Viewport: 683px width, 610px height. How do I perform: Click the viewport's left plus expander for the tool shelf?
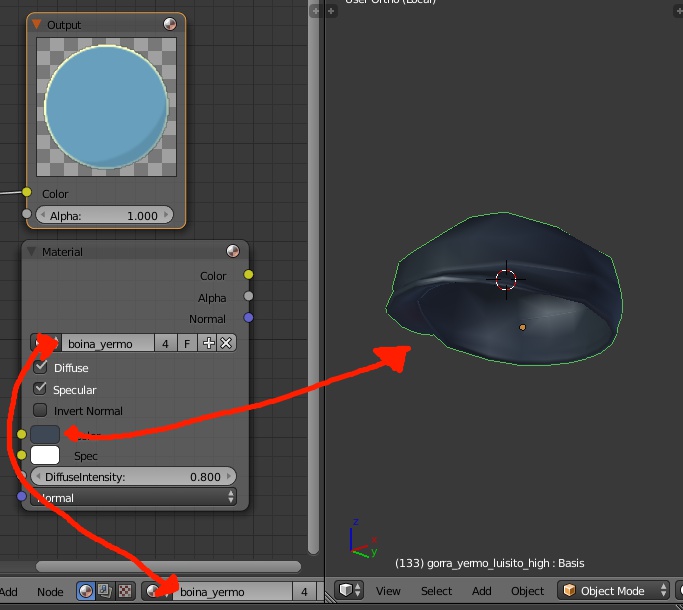point(331,11)
